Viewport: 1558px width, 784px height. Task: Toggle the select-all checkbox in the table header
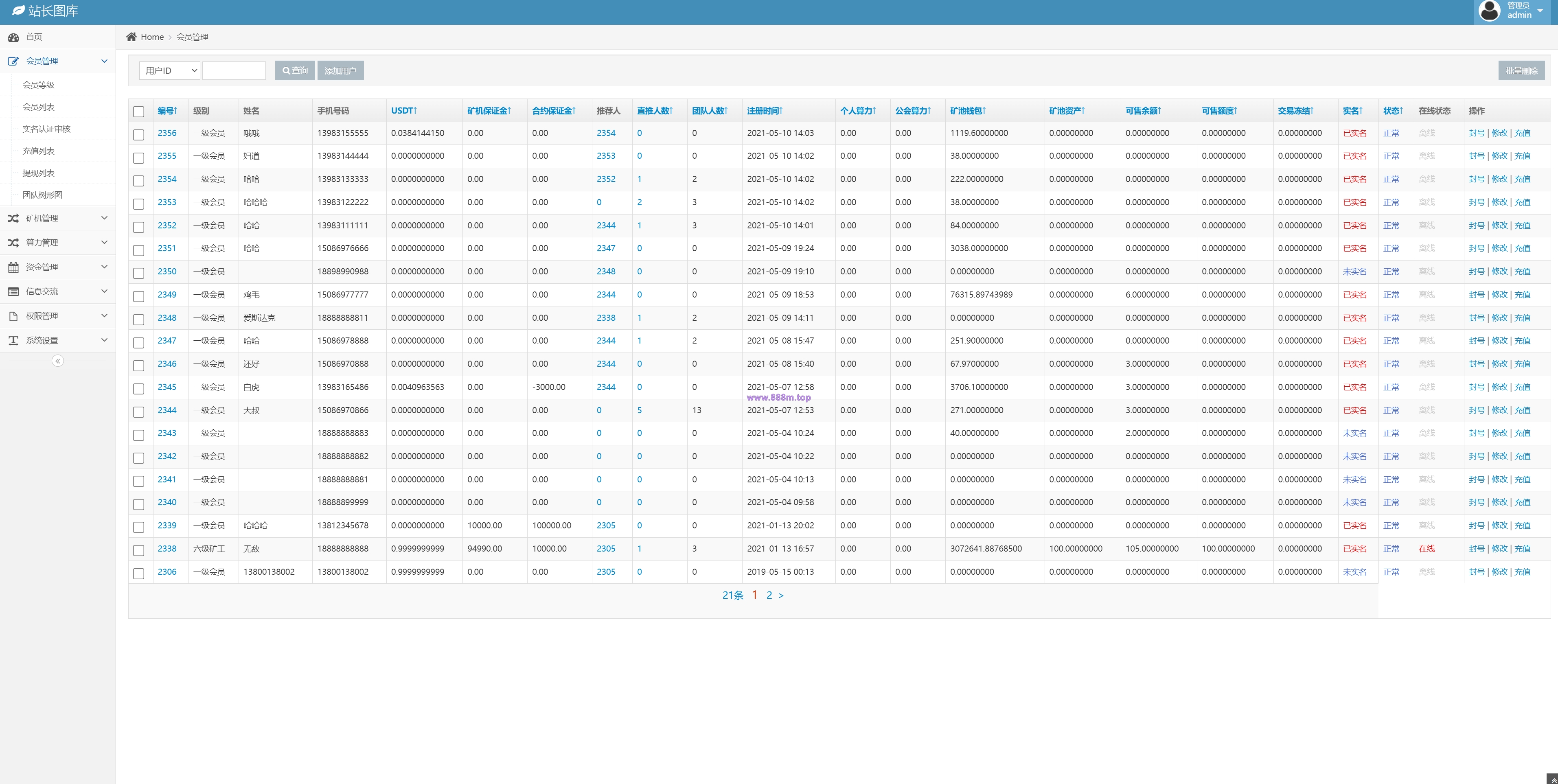coord(138,112)
